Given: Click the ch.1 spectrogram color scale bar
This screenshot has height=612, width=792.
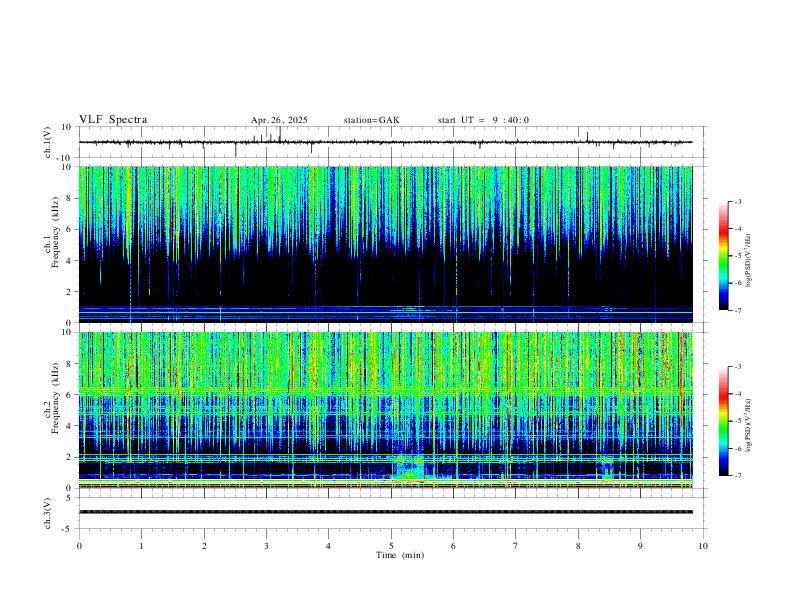Looking at the screenshot, I should tap(724, 256).
